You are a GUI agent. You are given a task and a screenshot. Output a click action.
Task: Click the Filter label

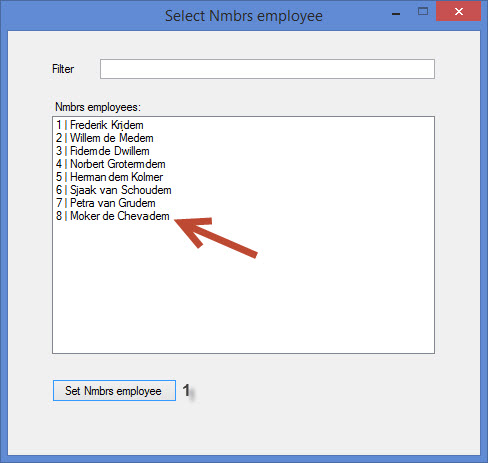point(63,69)
